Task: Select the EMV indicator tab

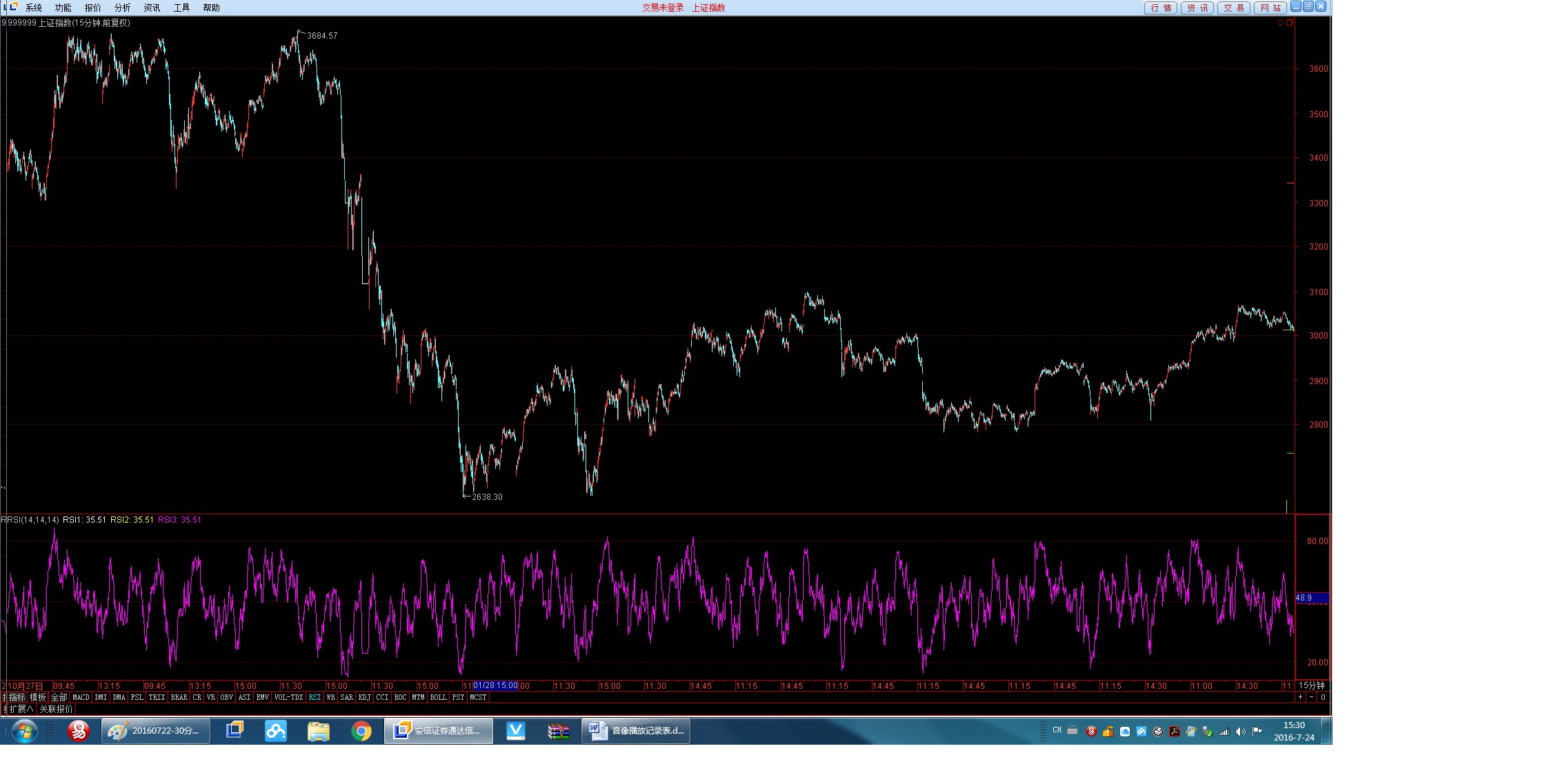Action: pos(262,697)
